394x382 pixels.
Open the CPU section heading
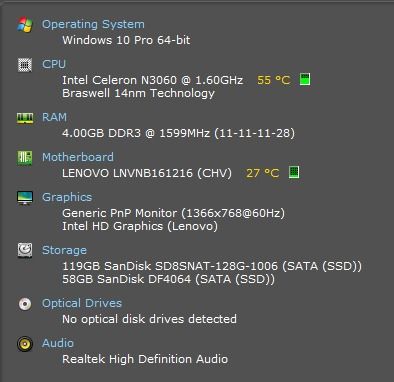(54, 64)
